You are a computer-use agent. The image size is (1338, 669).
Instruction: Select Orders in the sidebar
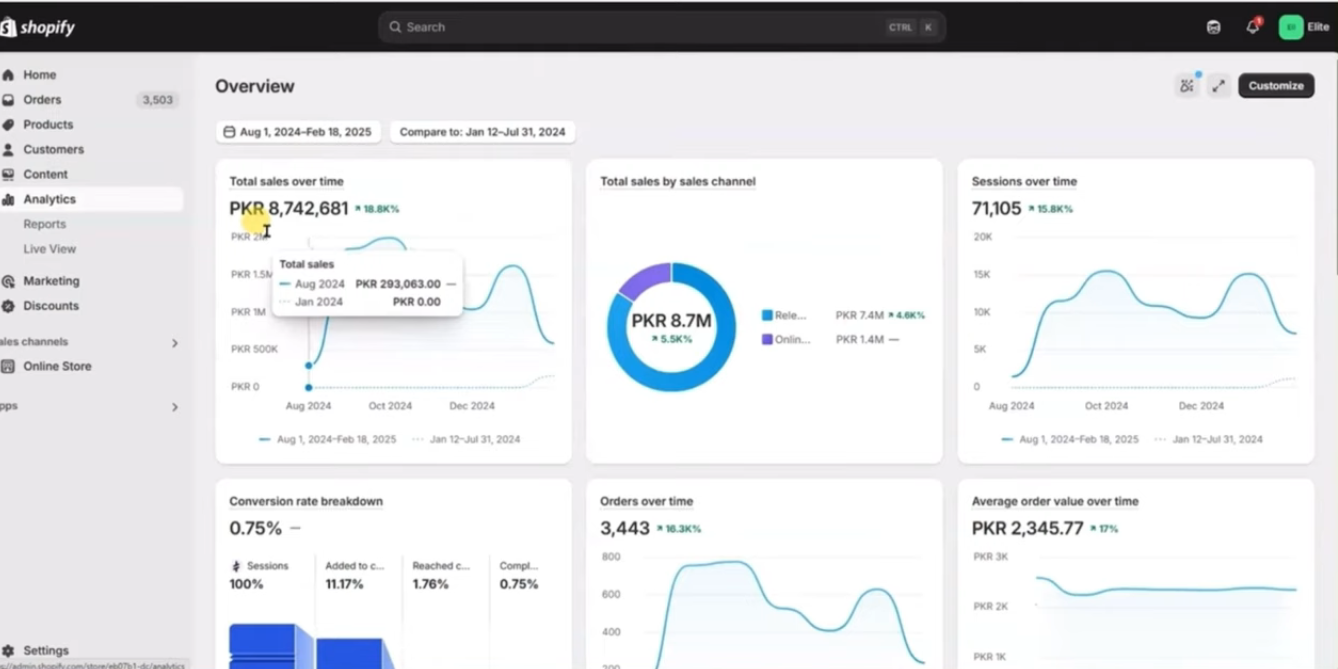pos(43,100)
